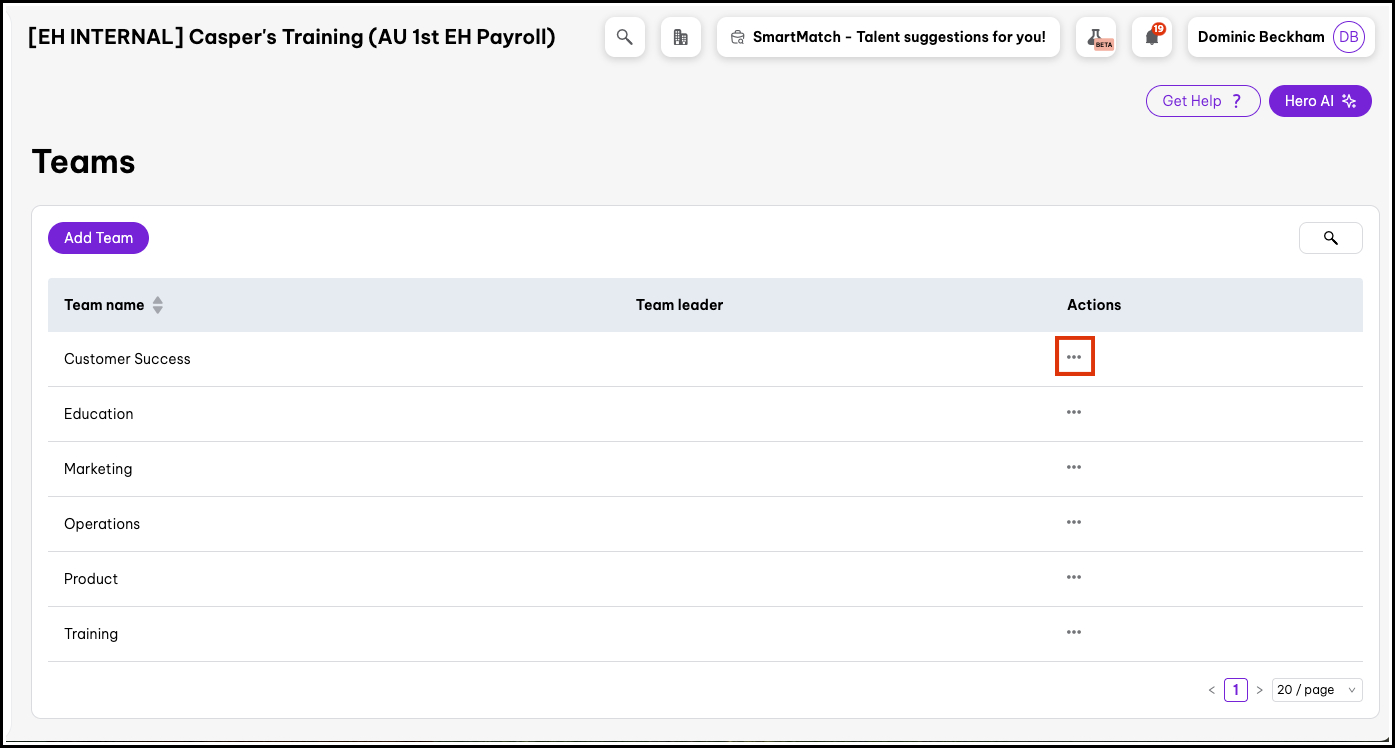Open the organisation building icon
This screenshot has height=748, width=1395.
(681, 37)
